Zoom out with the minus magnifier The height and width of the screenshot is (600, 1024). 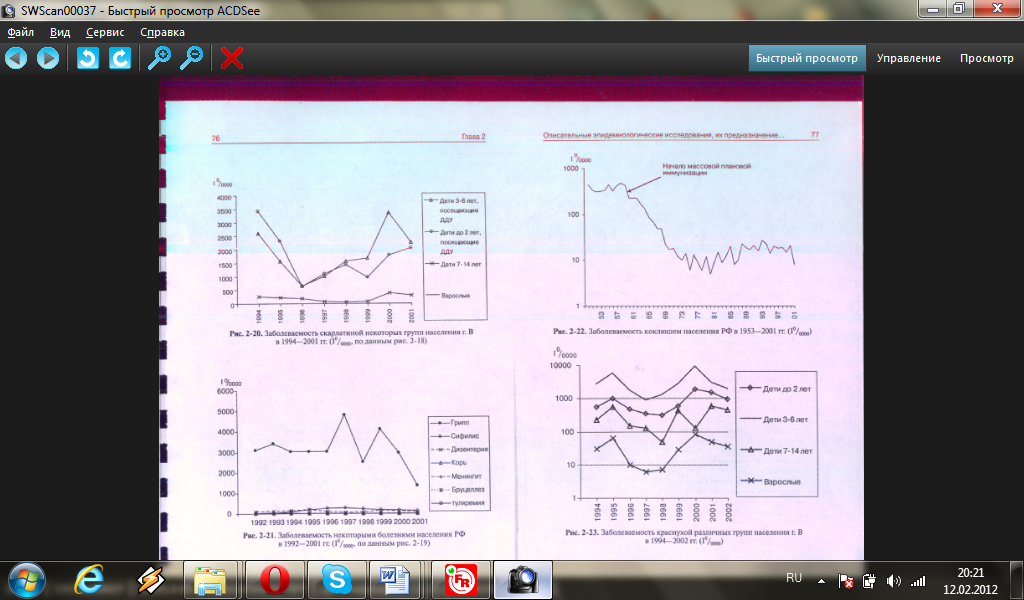[x=191, y=58]
